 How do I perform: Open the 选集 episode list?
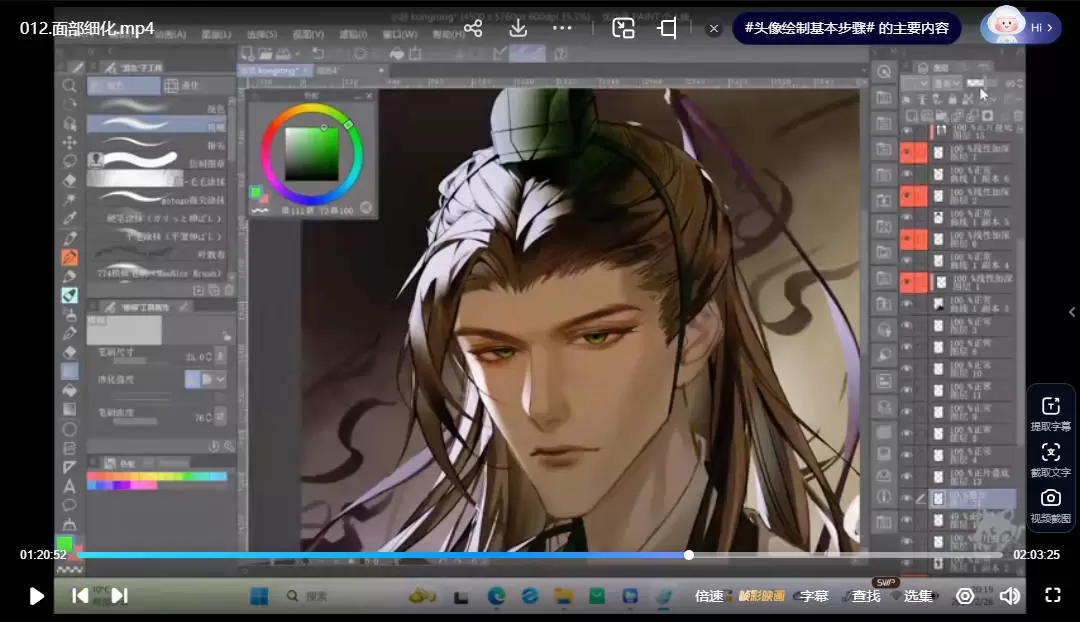pos(918,596)
